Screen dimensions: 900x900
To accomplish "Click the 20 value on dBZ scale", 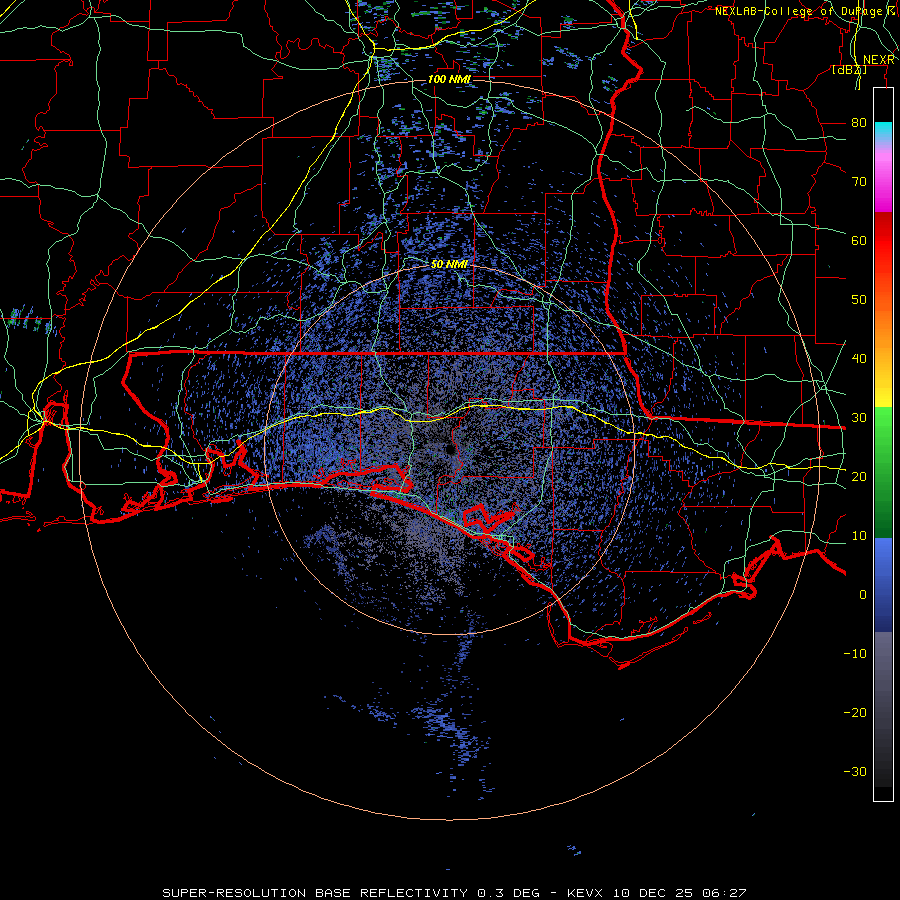I will point(859,477).
